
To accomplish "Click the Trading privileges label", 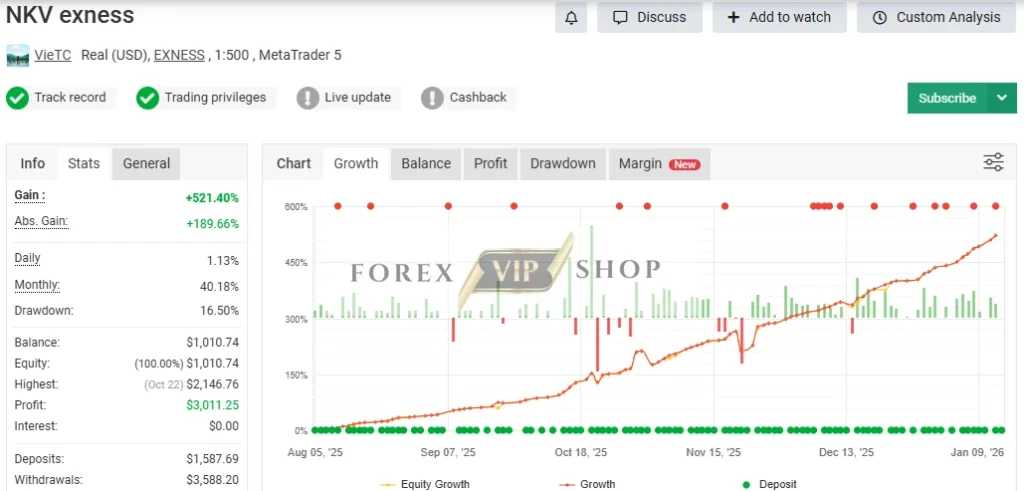I will pos(216,98).
